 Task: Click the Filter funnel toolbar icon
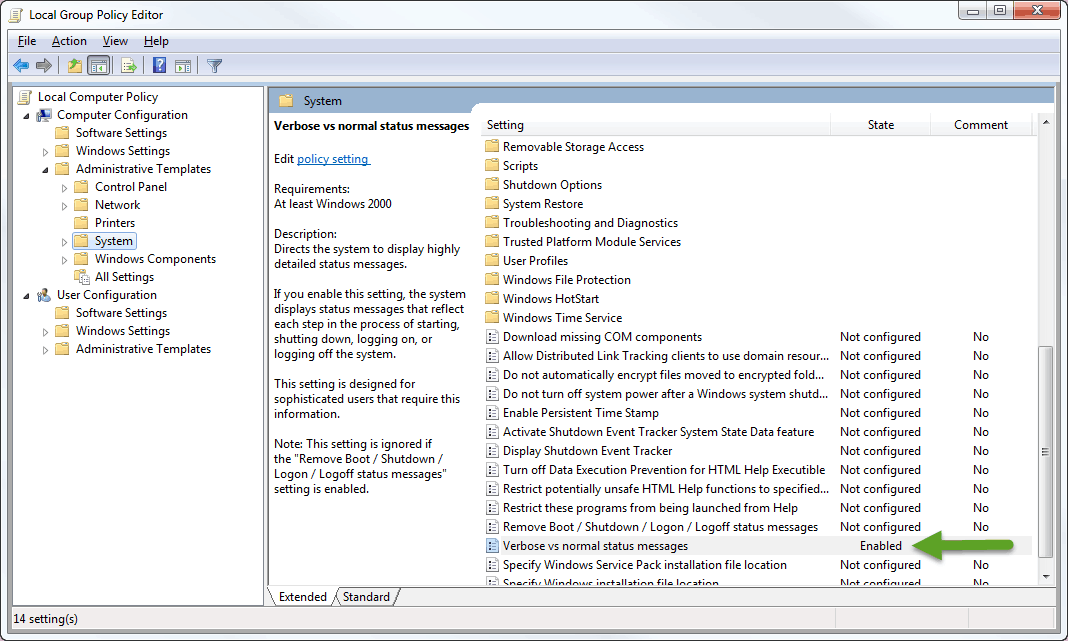214,66
